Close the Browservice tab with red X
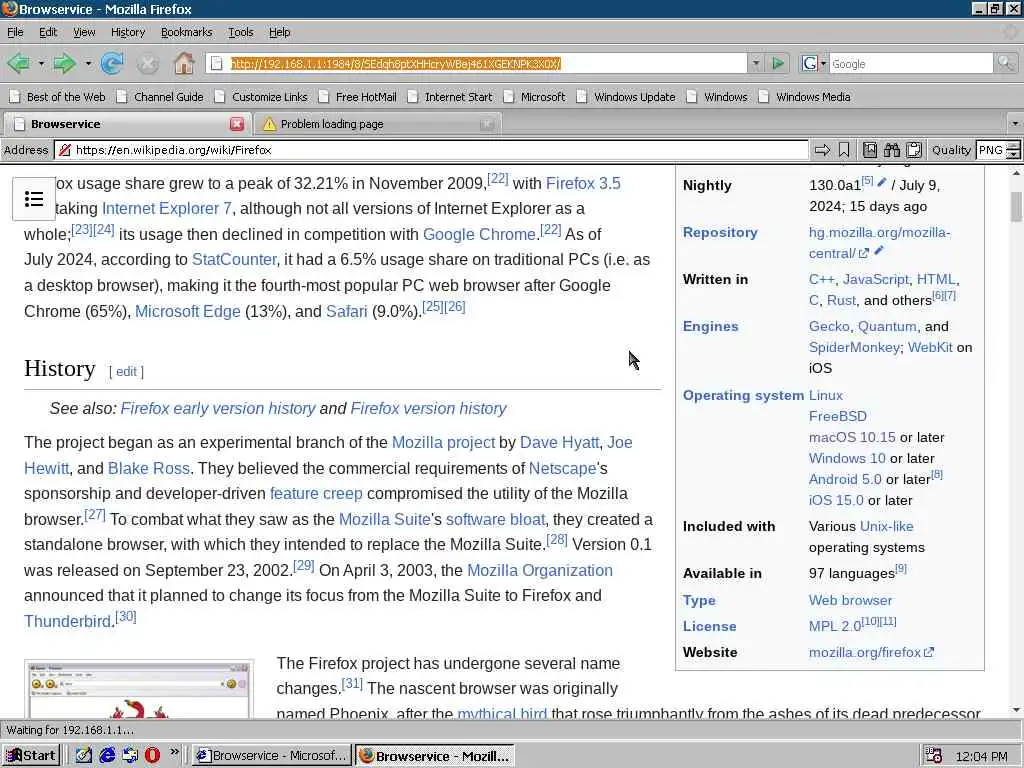The image size is (1024, 768). [236, 124]
